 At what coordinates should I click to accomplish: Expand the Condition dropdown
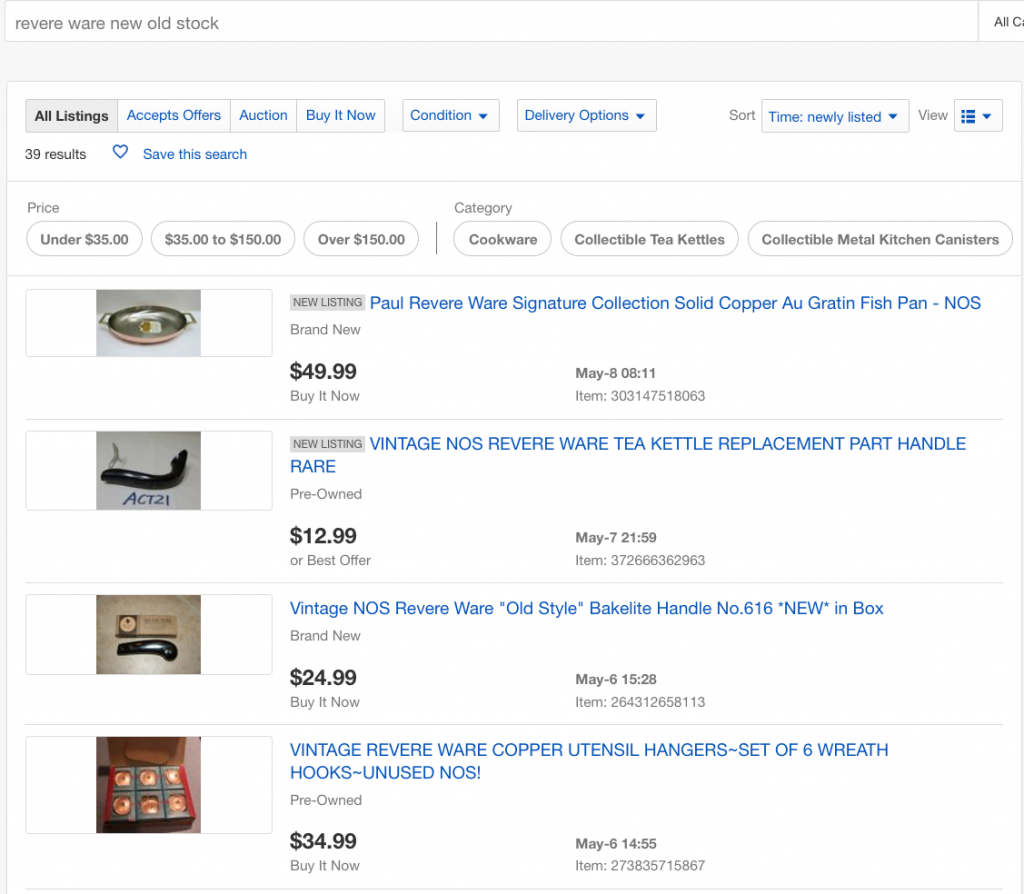(x=450, y=115)
